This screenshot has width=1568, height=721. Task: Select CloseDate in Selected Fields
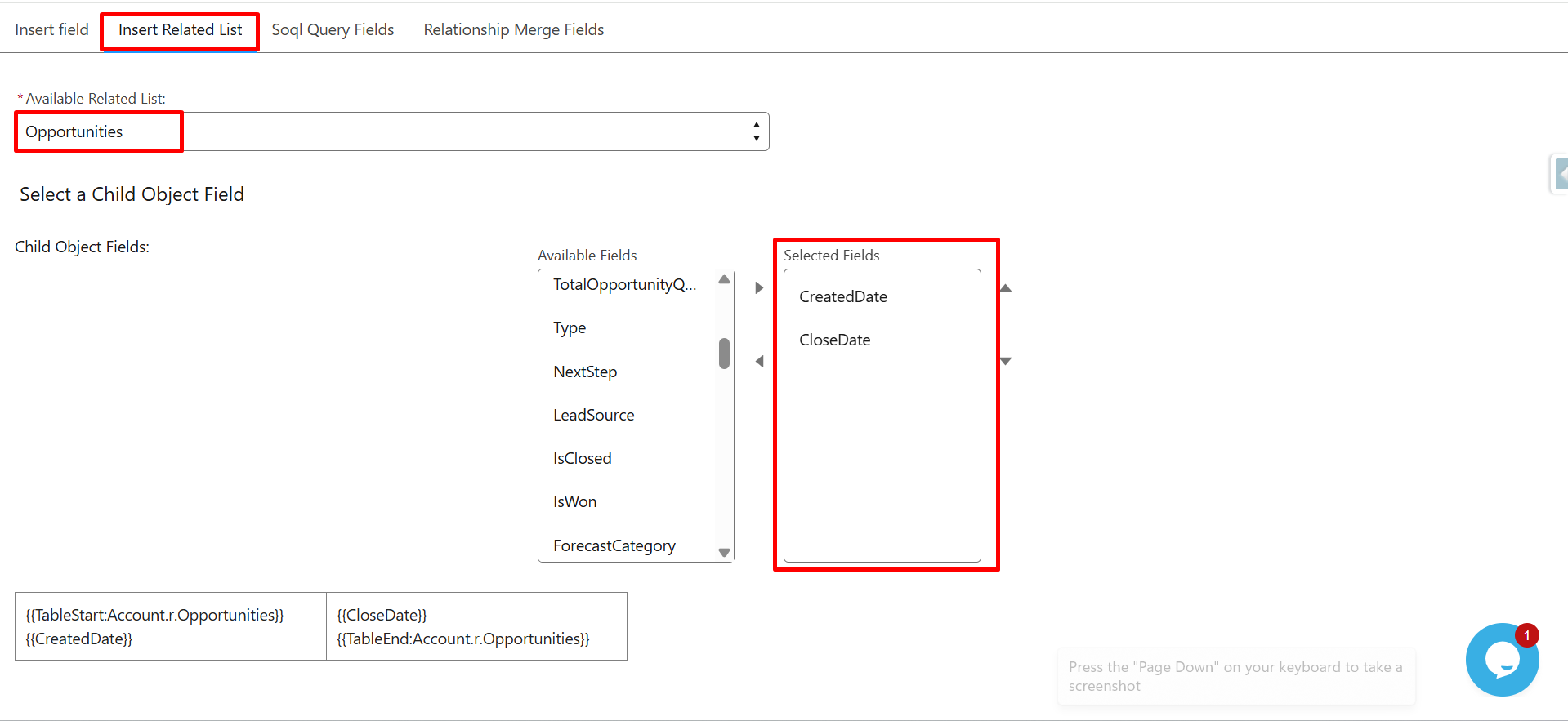pyautogui.click(x=834, y=340)
